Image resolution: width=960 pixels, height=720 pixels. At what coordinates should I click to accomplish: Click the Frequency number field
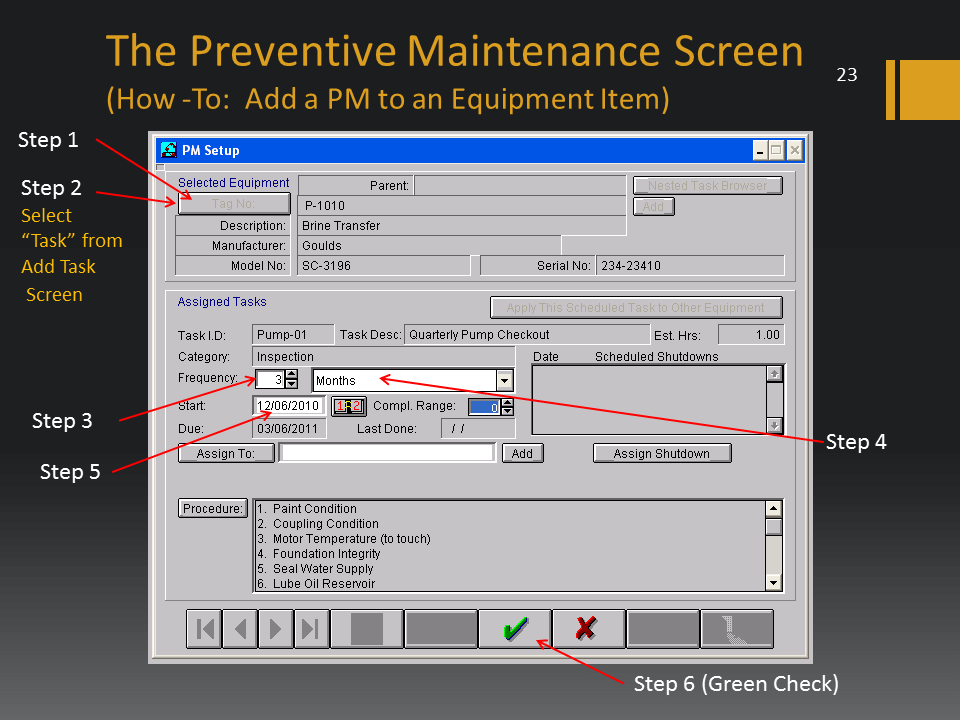click(270, 380)
